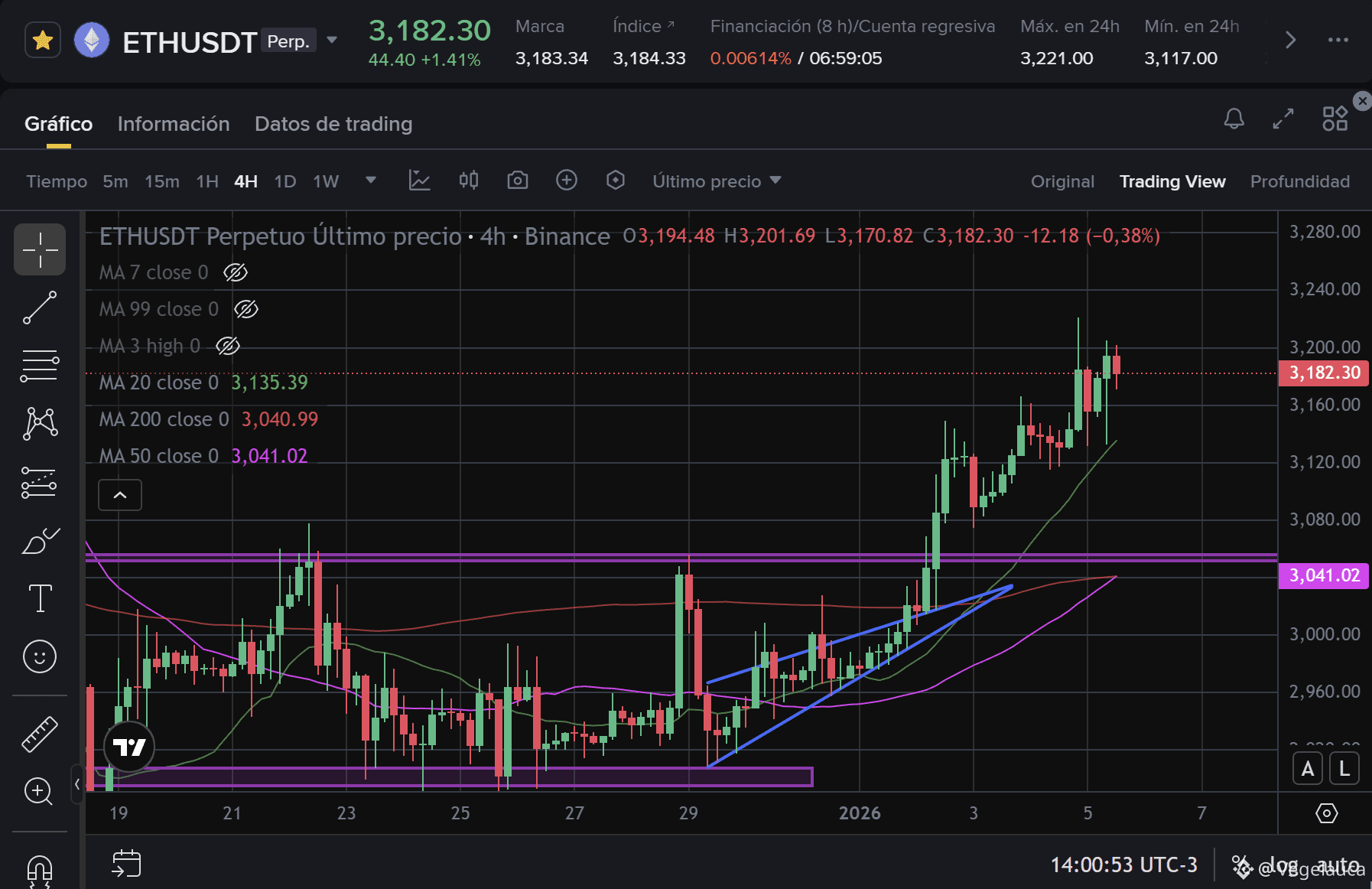This screenshot has width=1372, height=889.
Task: Switch to the Información tab
Action: click(174, 124)
